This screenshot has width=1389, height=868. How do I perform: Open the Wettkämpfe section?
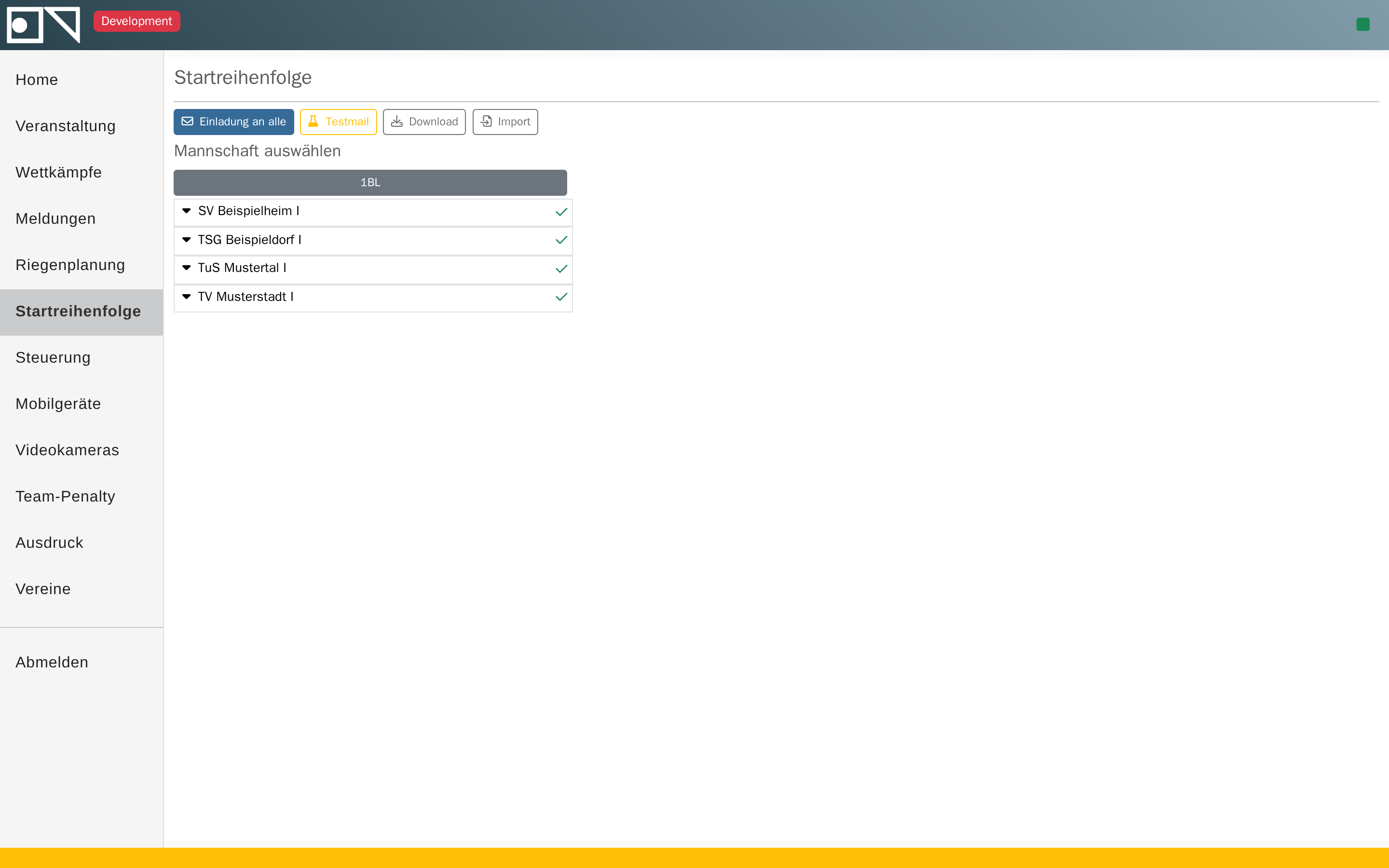(x=82, y=172)
